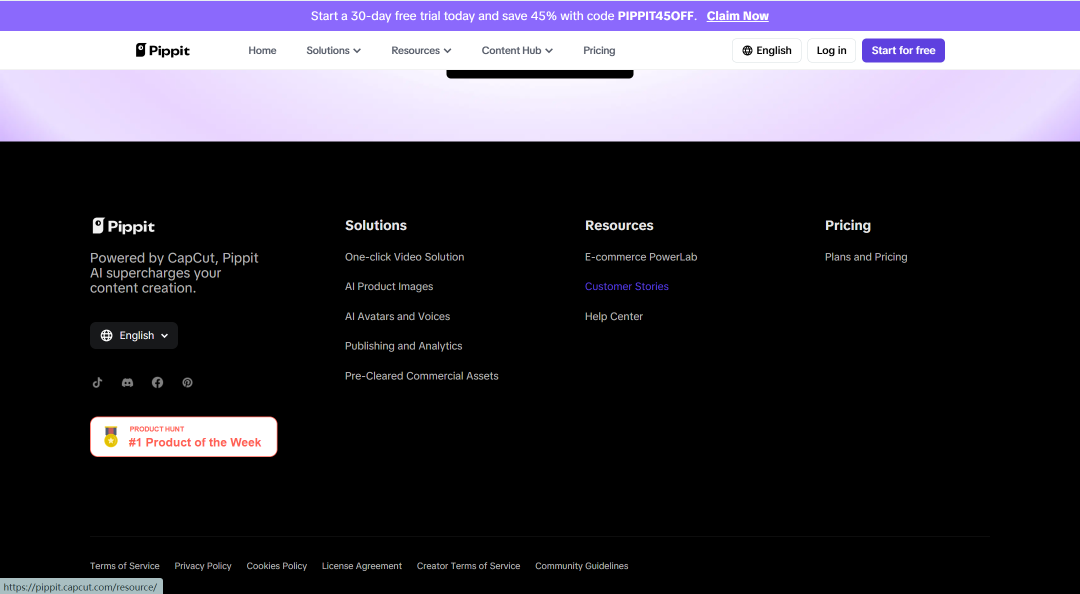
Task: Open Pippit Discord icon in footer
Action: coord(127,382)
